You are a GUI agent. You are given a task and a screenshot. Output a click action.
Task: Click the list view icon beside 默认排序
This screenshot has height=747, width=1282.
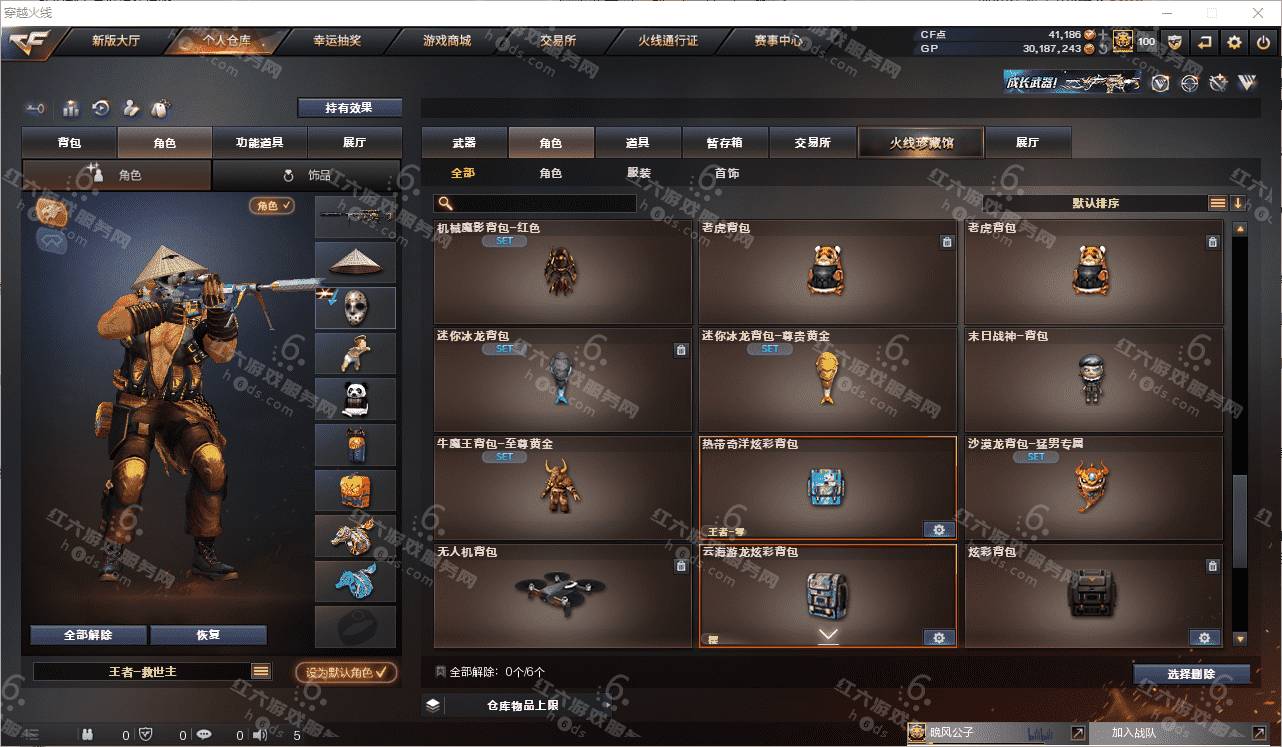tap(1217, 203)
